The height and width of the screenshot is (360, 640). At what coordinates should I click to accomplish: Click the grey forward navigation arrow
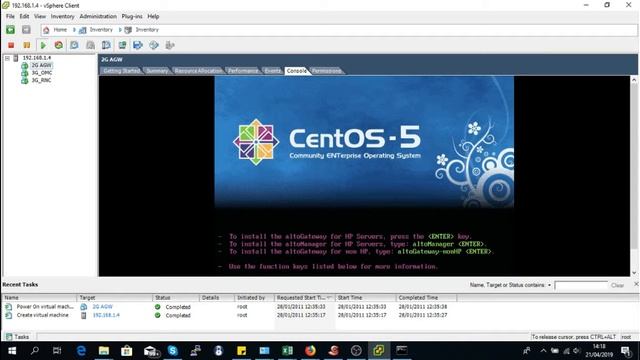tap(26, 30)
